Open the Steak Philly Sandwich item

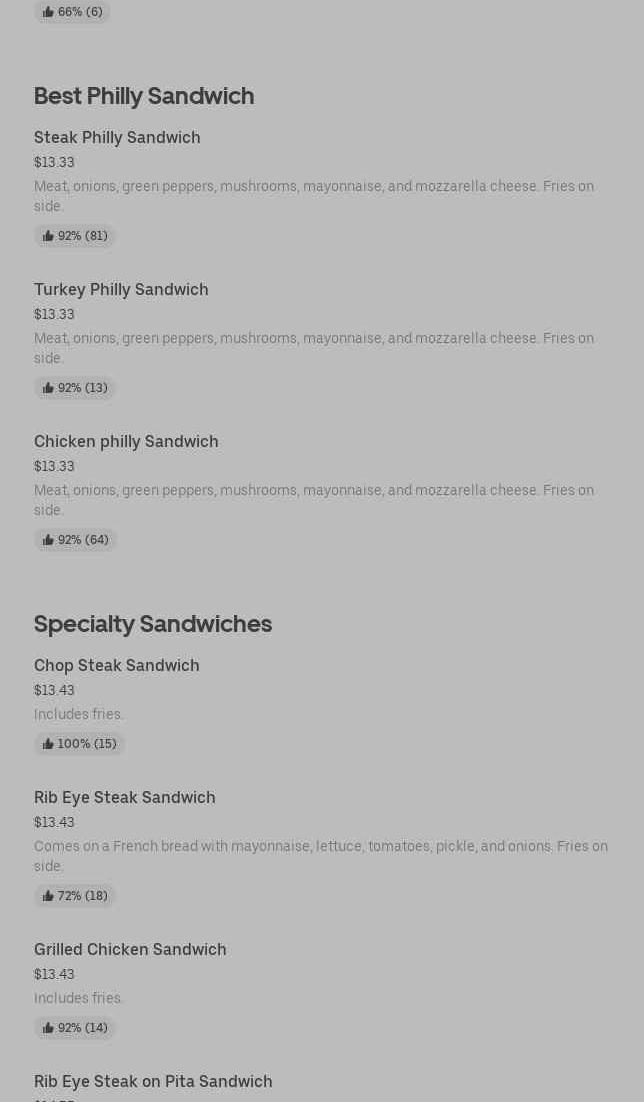(117, 137)
